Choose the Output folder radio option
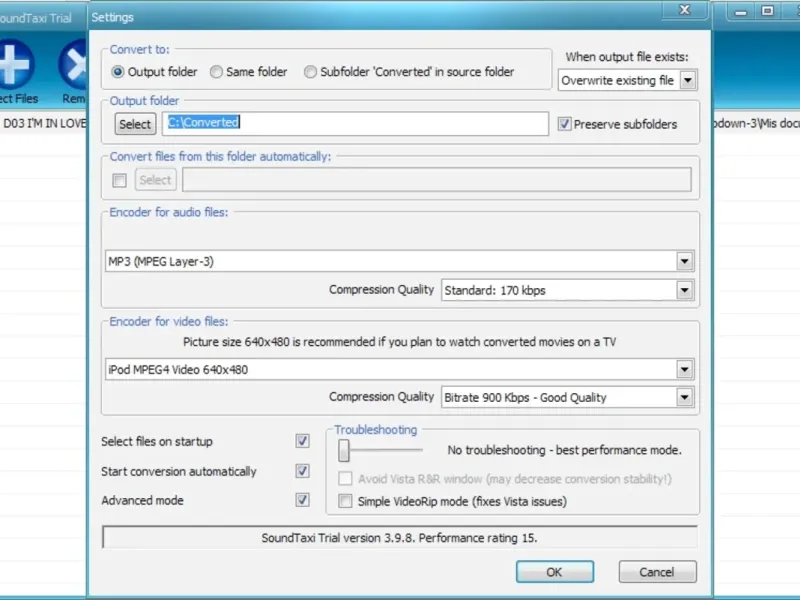 (117, 72)
